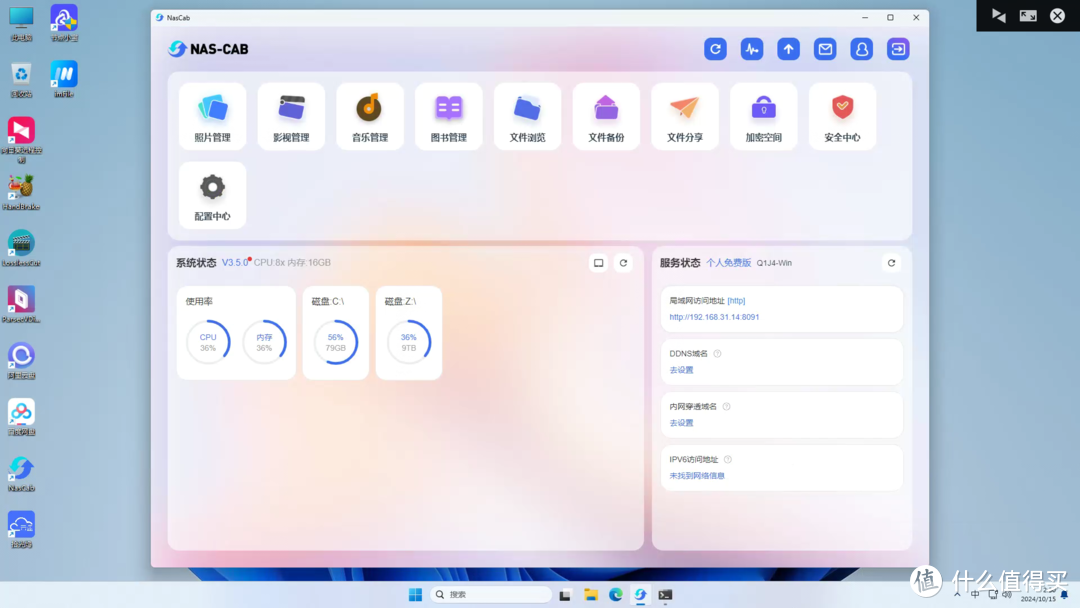This screenshot has width=1080, height=608.
Task: Refresh the 服务状态 service status panel
Action: click(891, 263)
